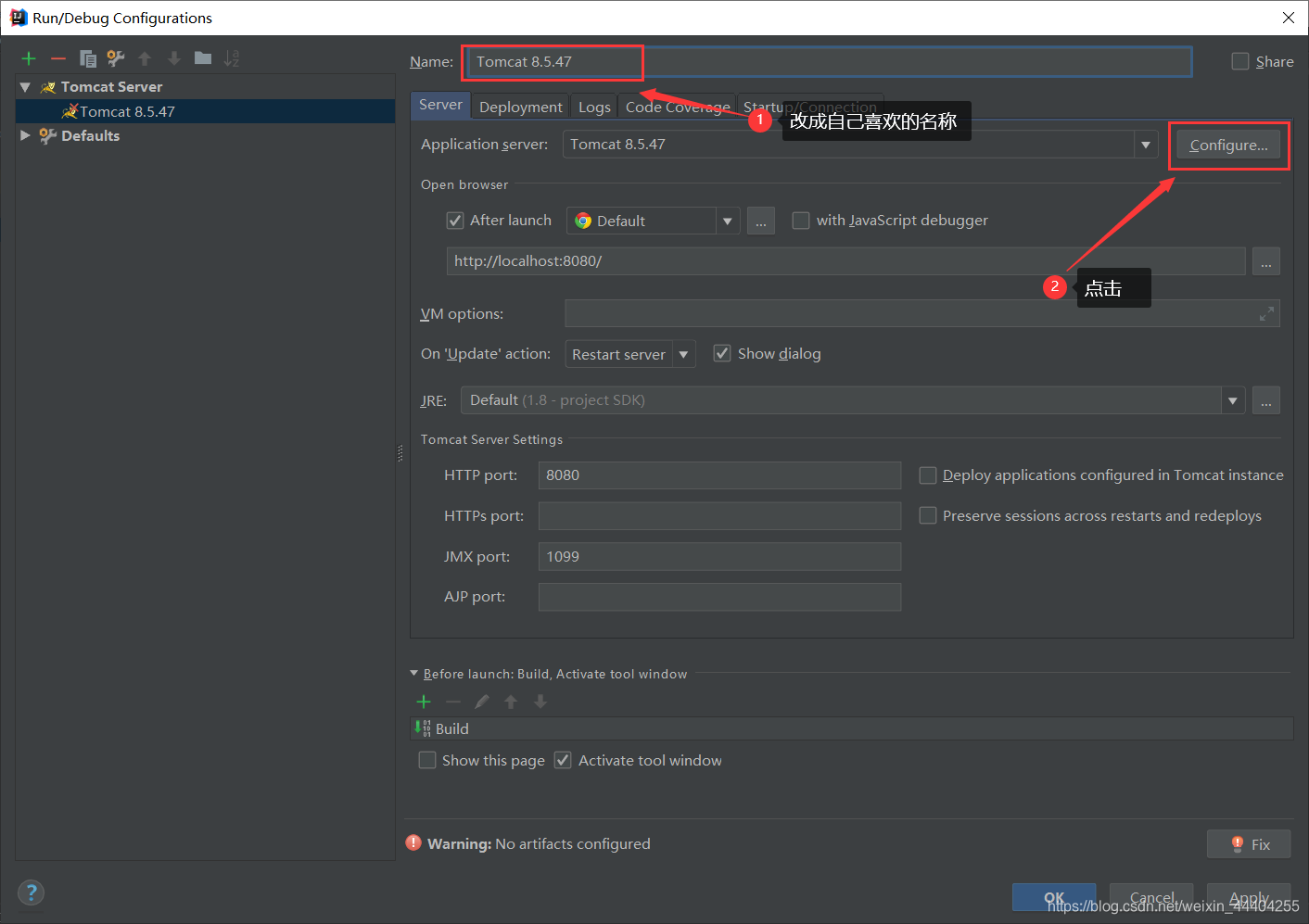Open the Default browser dropdown
The width and height of the screenshot is (1309, 924).
coord(728,221)
